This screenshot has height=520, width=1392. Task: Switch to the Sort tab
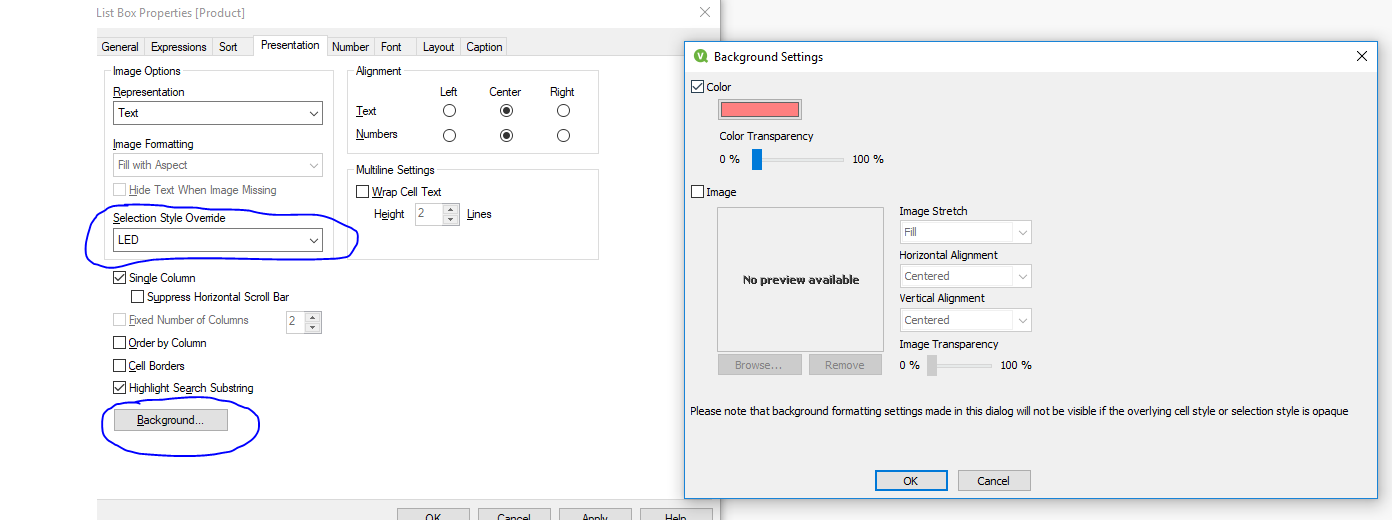[228, 47]
